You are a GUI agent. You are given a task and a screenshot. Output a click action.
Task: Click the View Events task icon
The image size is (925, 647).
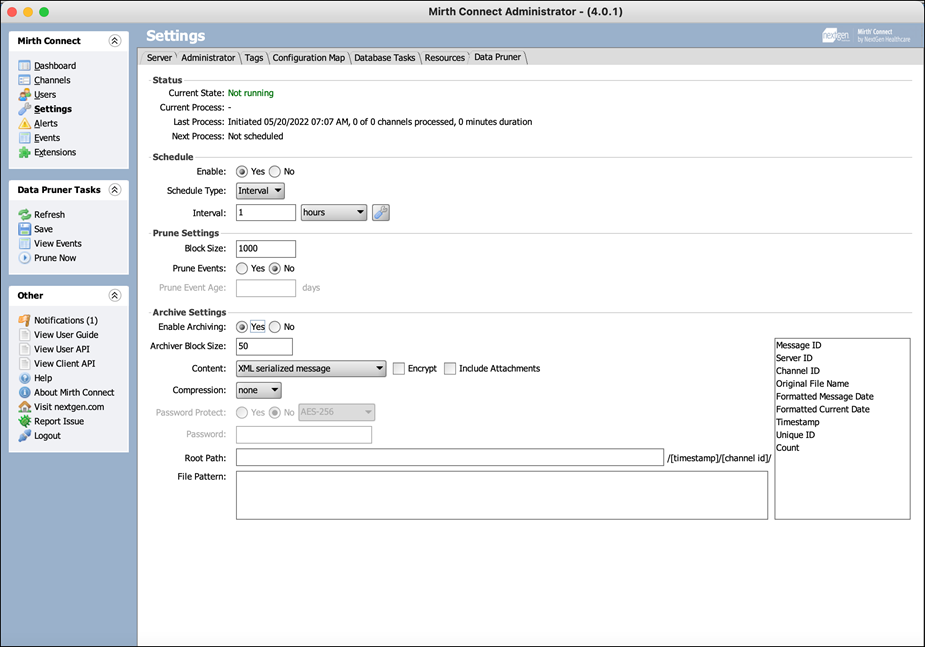click(x=24, y=244)
